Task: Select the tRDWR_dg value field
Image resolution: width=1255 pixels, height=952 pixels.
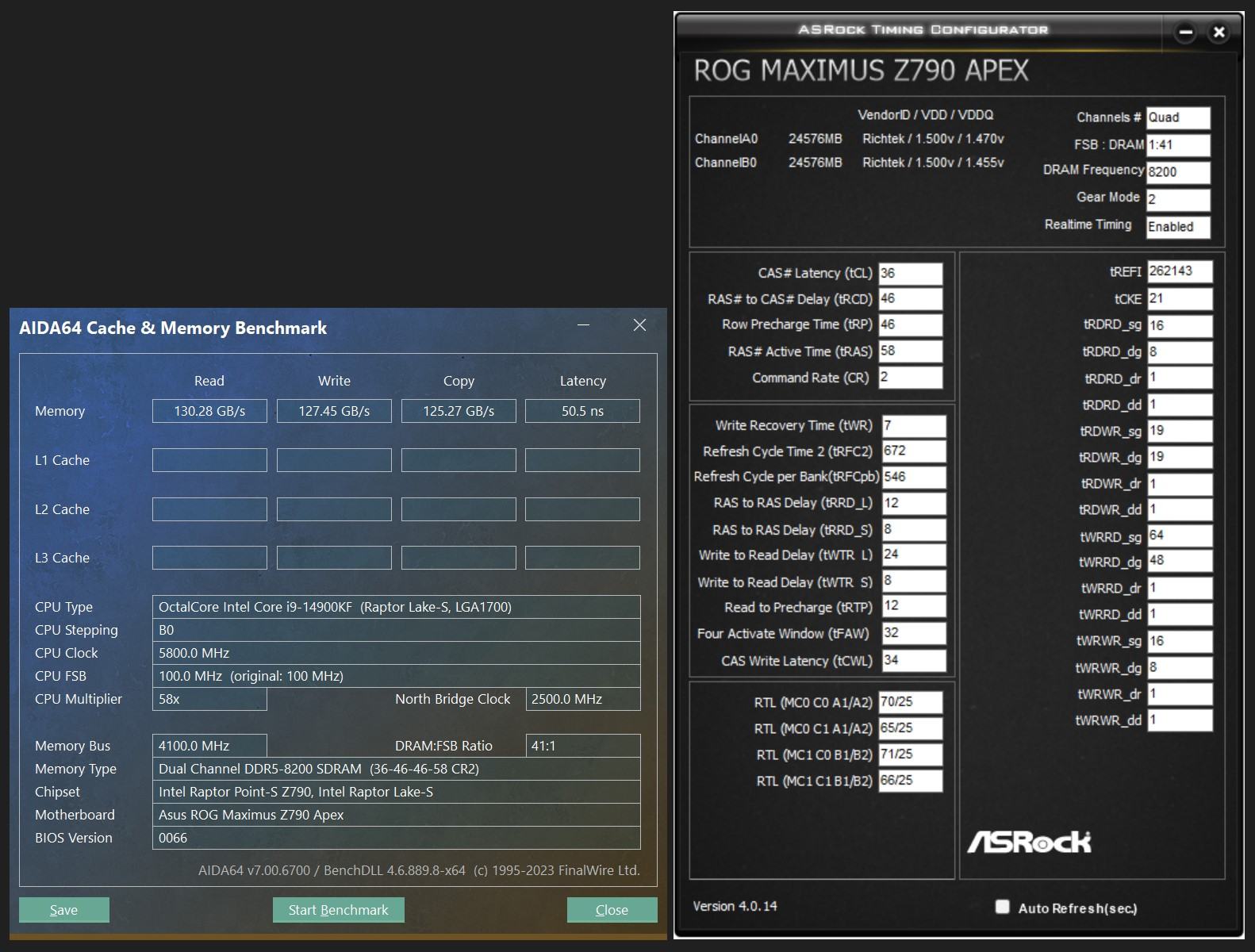Action: [x=1180, y=458]
